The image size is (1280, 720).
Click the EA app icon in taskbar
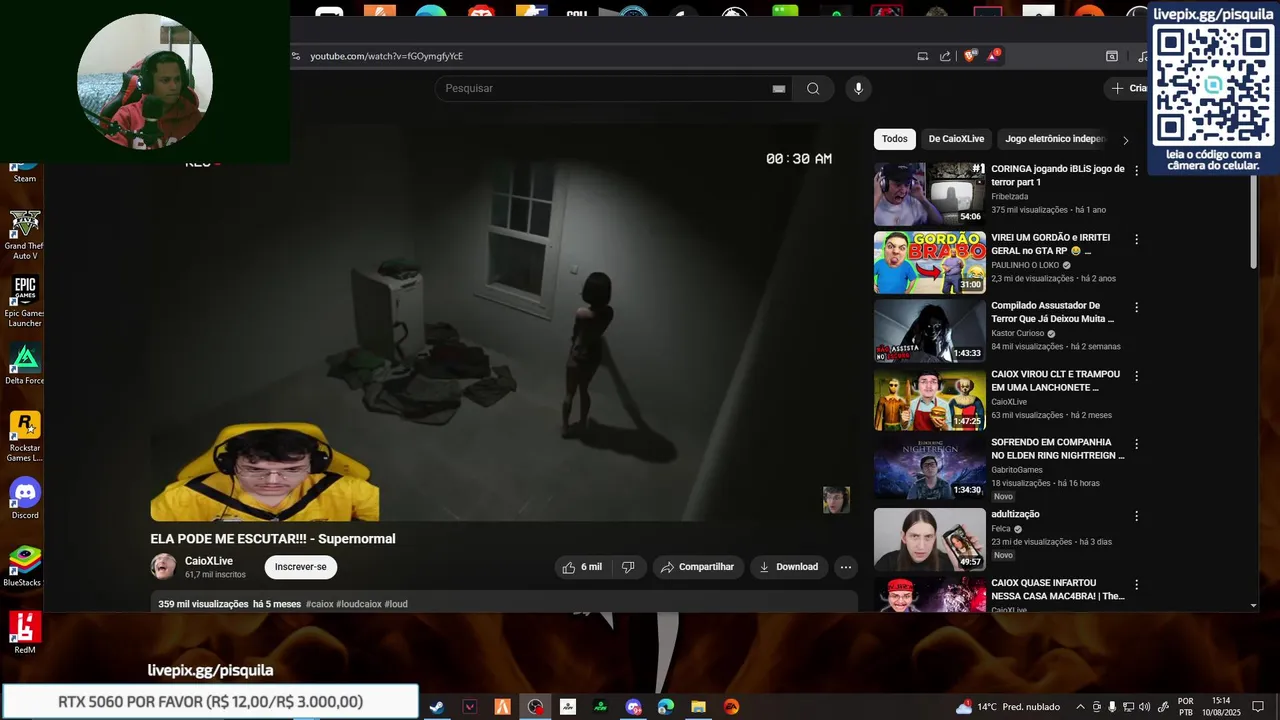(x=731, y=707)
